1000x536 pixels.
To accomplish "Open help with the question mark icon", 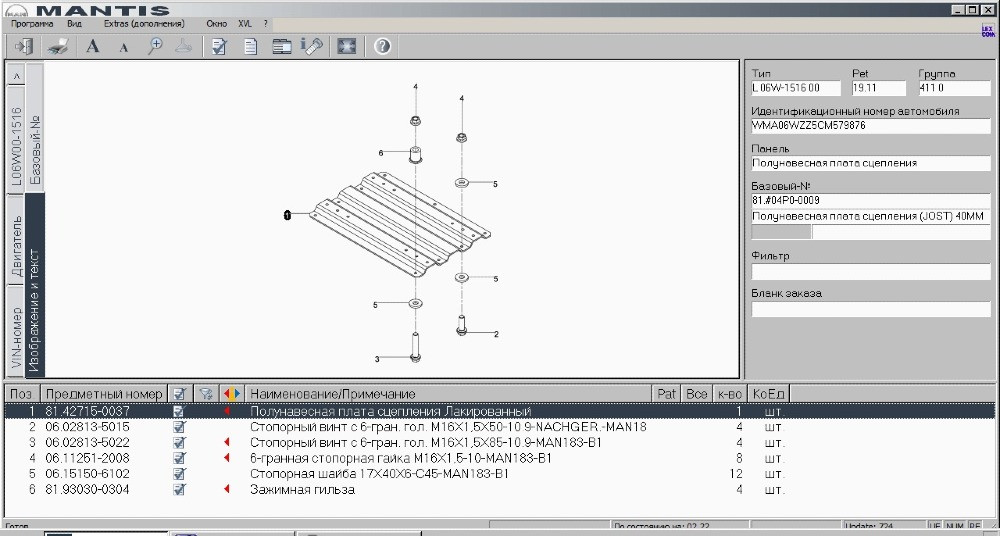I will (381, 46).
